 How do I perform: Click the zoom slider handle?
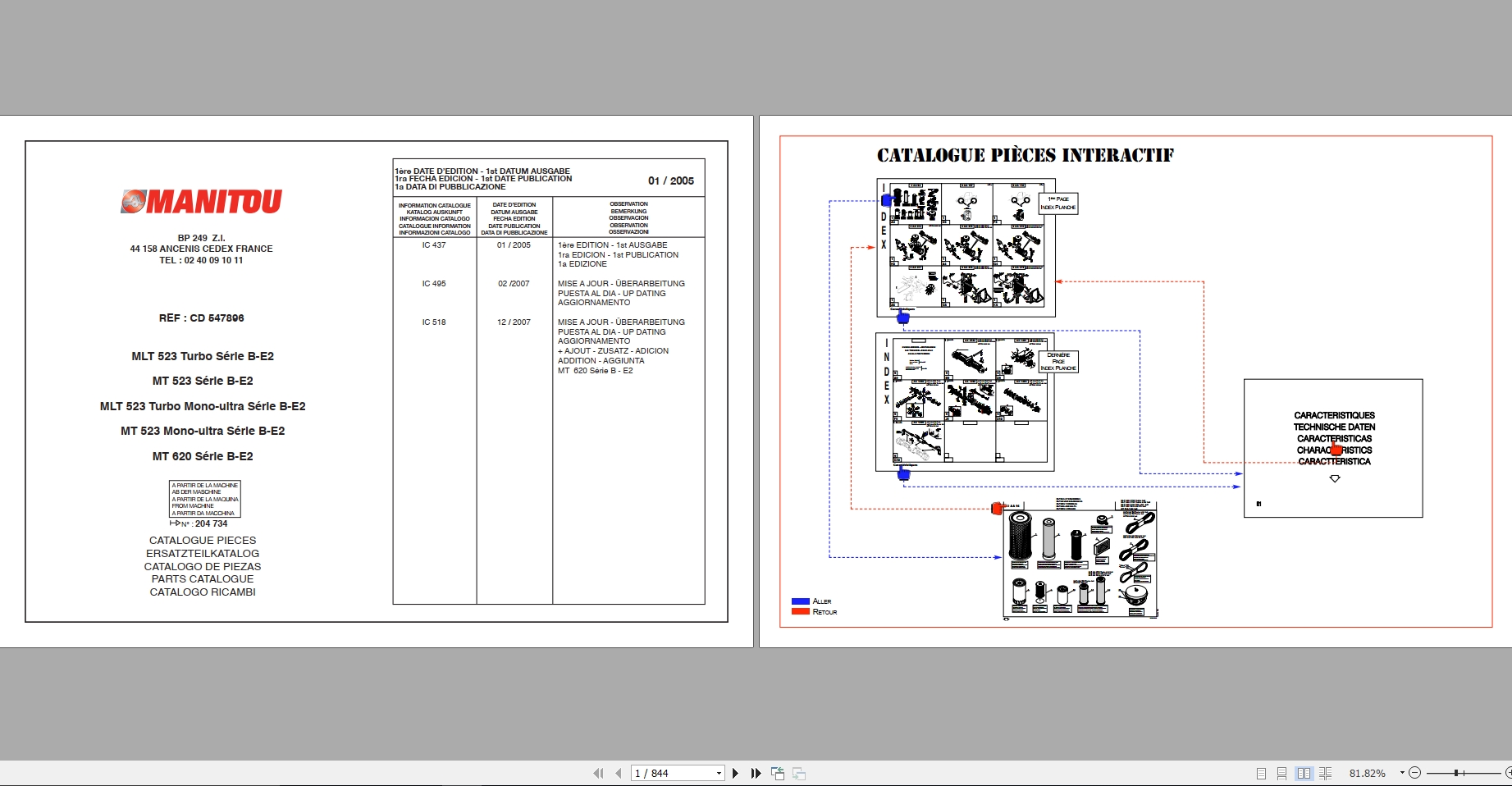point(1456,773)
